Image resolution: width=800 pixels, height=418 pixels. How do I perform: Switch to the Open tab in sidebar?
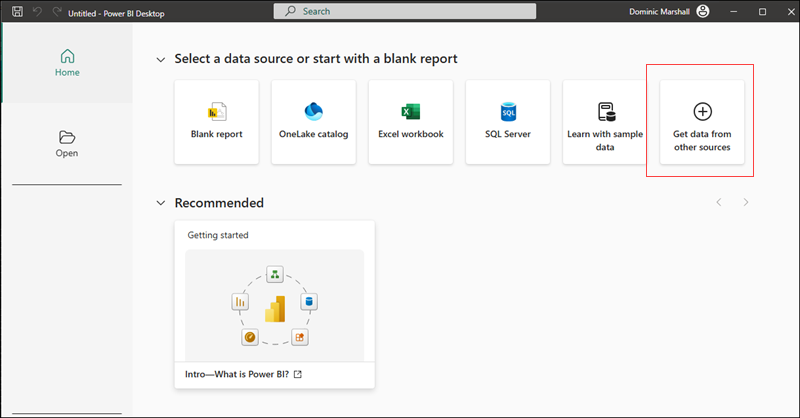[x=67, y=143]
